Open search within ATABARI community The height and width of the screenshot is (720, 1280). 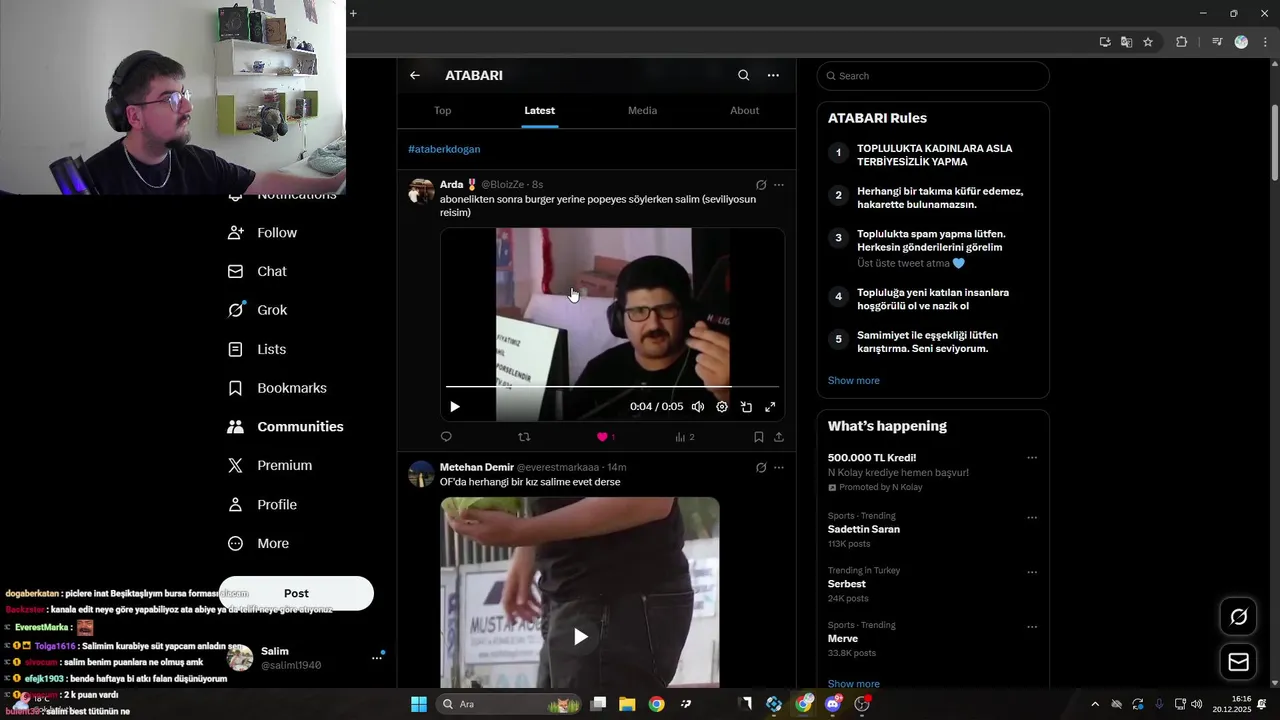[743, 75]
